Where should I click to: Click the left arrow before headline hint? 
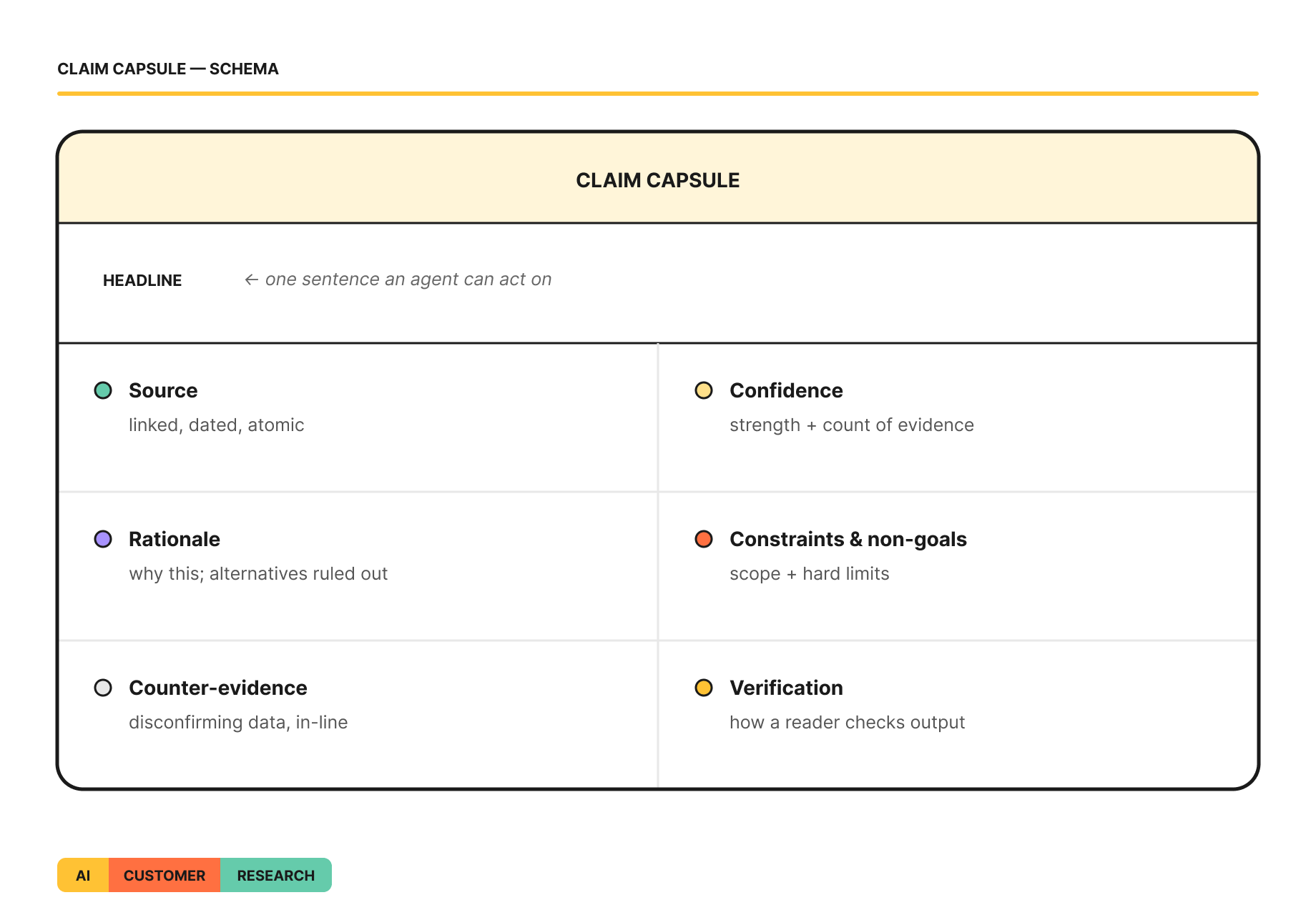pyautogui.click(x=251, y=280)
